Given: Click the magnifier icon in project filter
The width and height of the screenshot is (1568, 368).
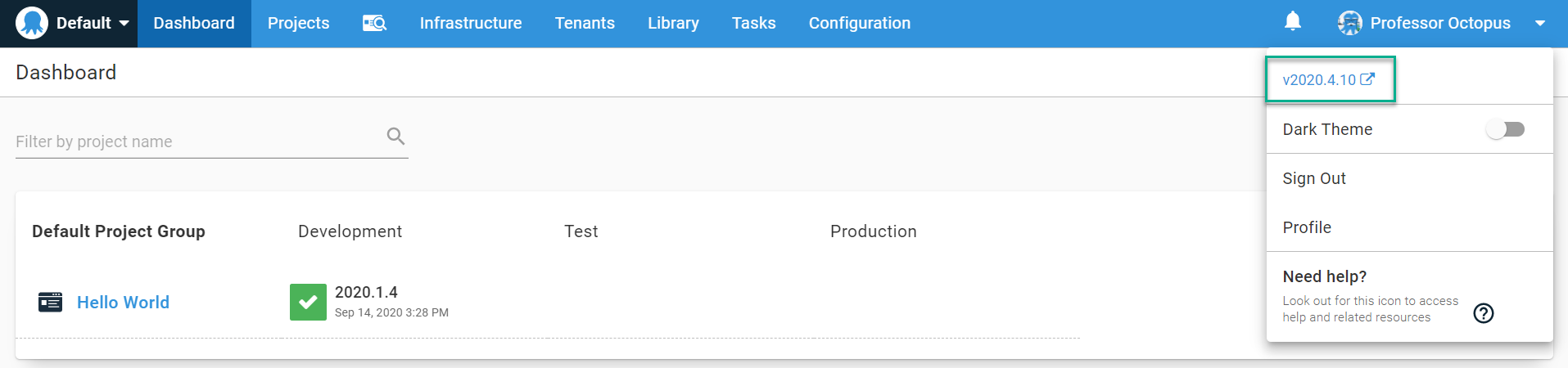Looking at the screenshot, I should (x=395, y=137).
